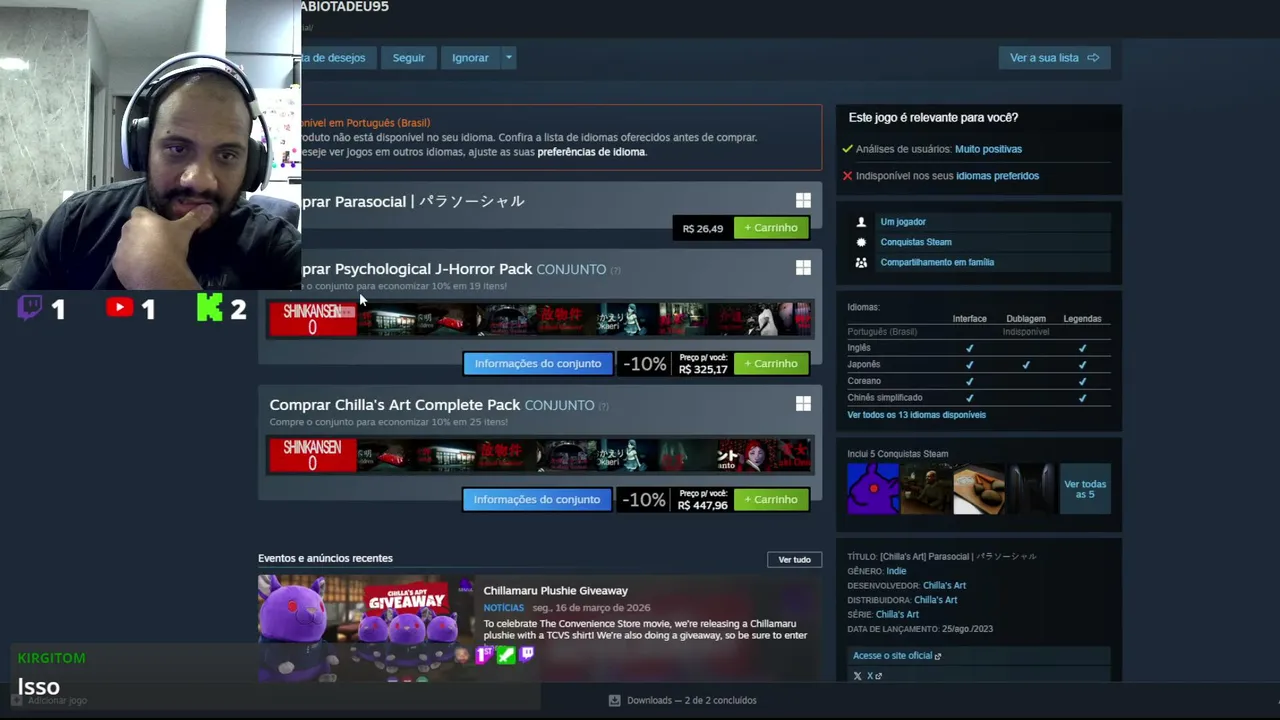Click the release date 25/ago./2023

(x=967, y=629)
